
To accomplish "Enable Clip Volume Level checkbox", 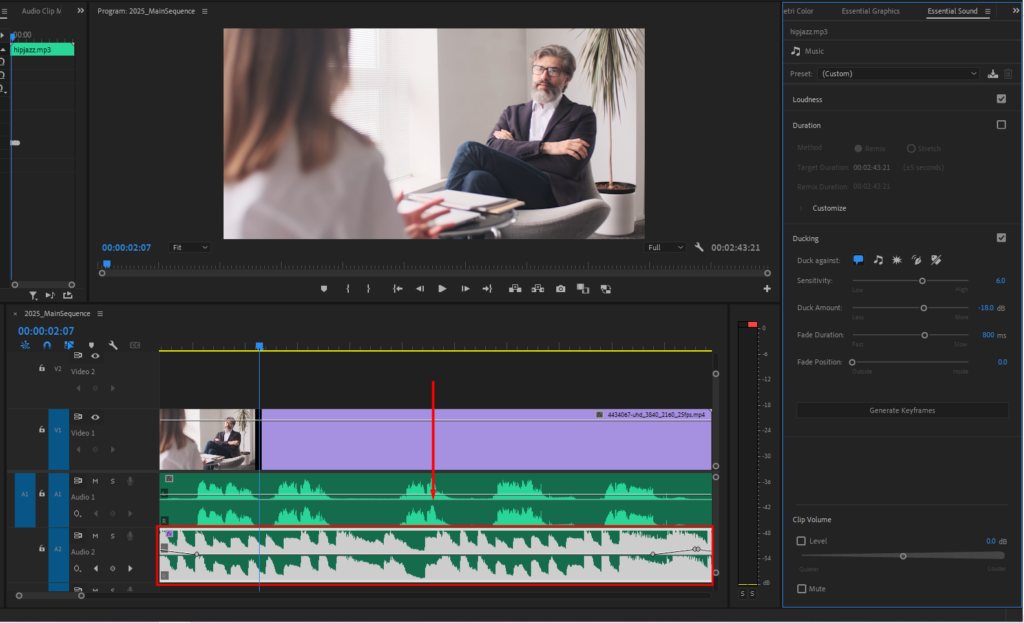I will click(801, 541).
